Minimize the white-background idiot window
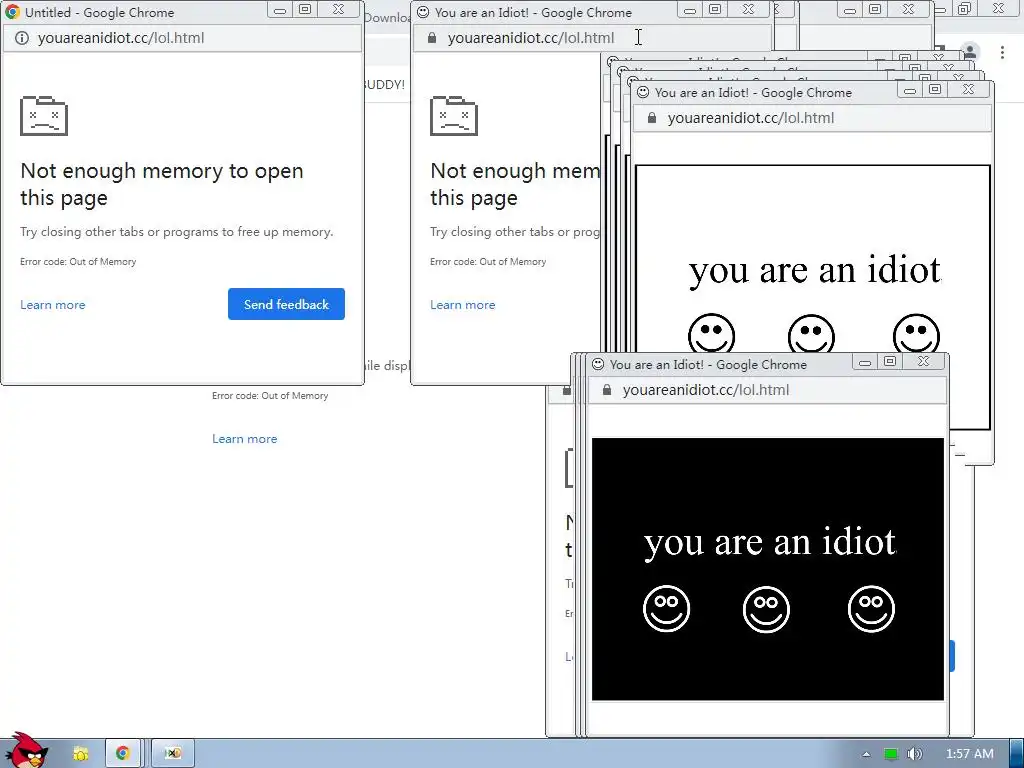 pyautogui.click(x=910, y=90)
